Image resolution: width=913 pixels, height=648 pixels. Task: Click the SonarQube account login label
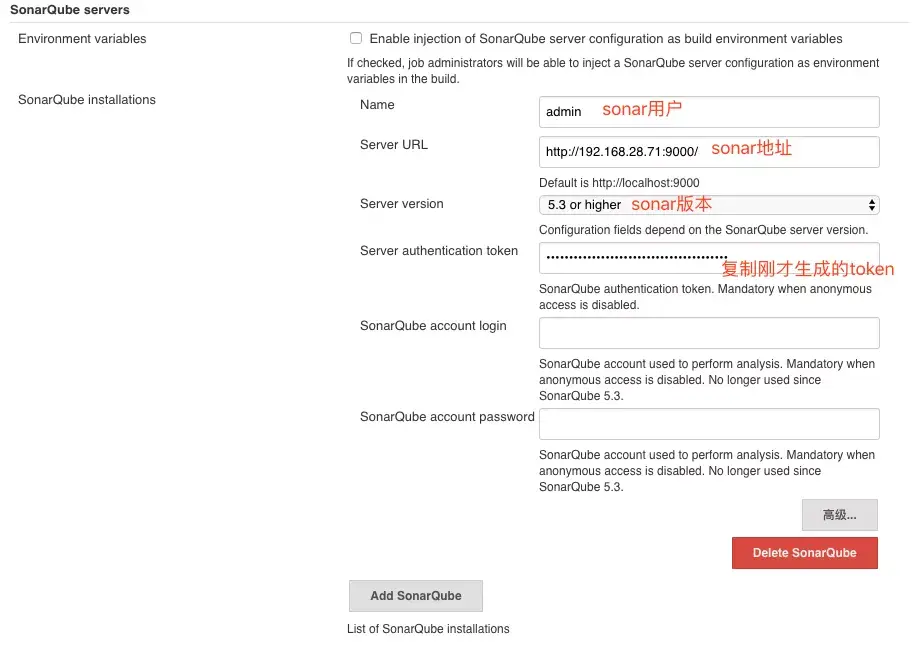tap(433, 326)
